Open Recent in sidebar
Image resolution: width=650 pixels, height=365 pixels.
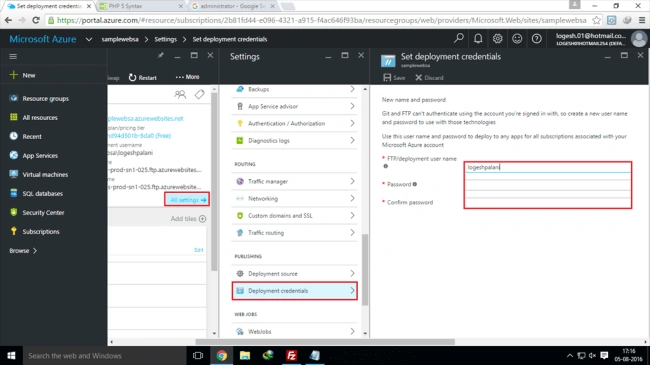pos(32,136)
